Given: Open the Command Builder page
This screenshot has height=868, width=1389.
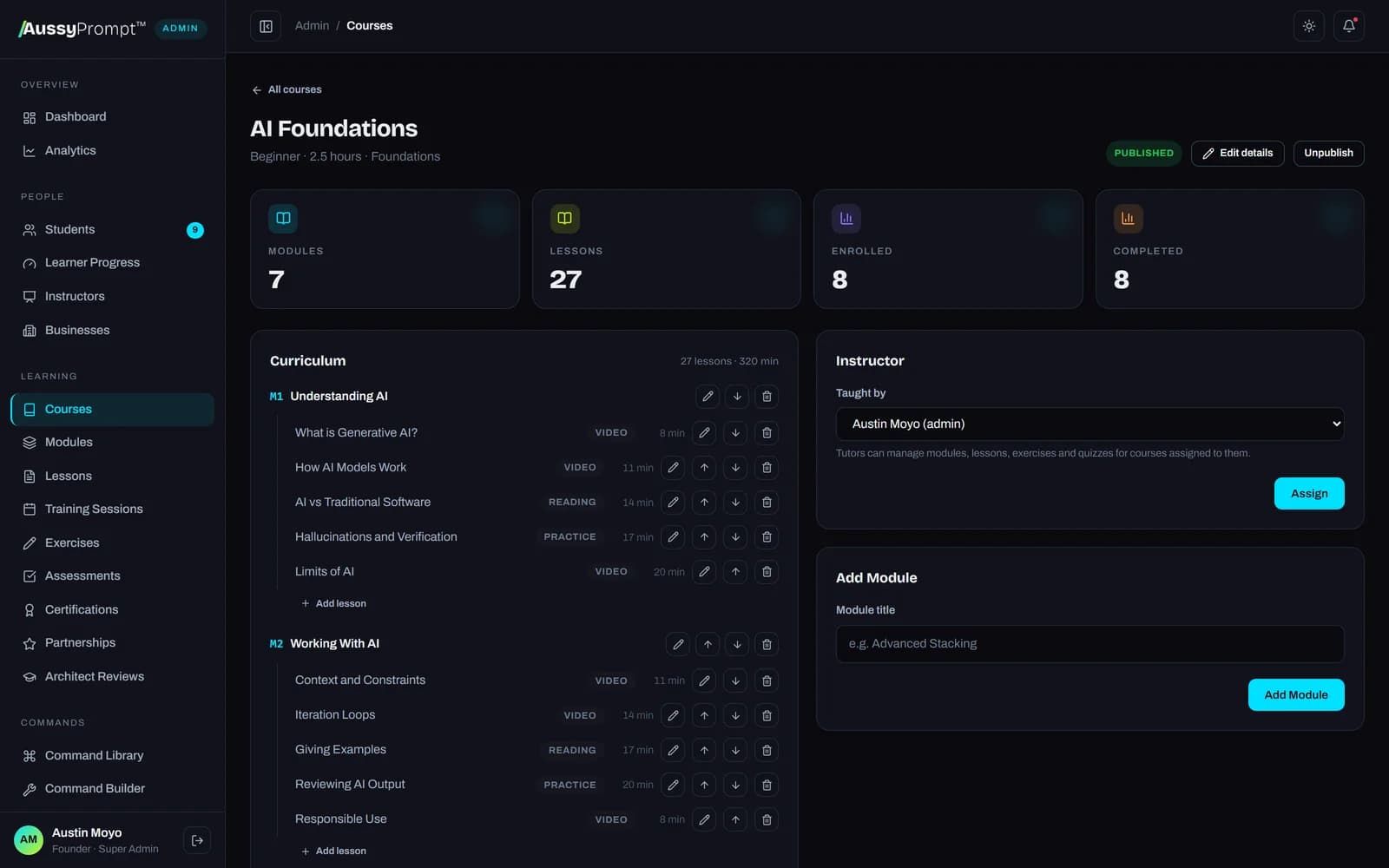Looking at the screenshot, I should point(112,788).
